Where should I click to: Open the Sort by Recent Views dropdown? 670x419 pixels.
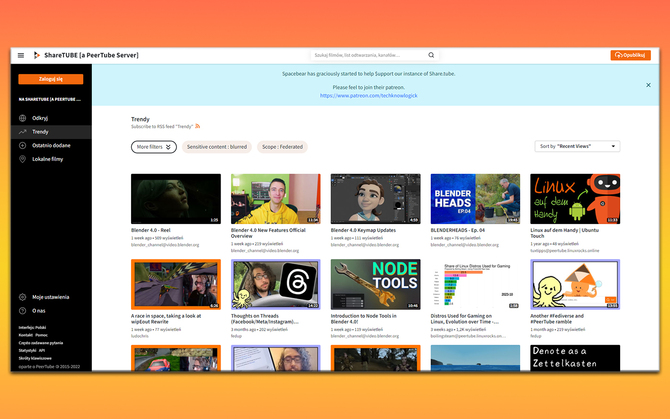click(577, 146)
